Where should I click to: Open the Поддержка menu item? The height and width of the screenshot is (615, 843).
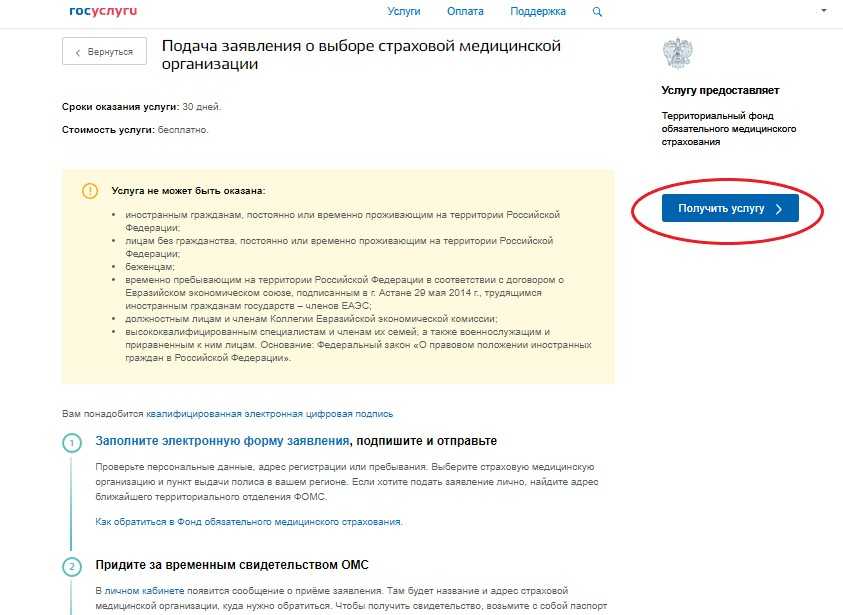[x=538, y=11]
